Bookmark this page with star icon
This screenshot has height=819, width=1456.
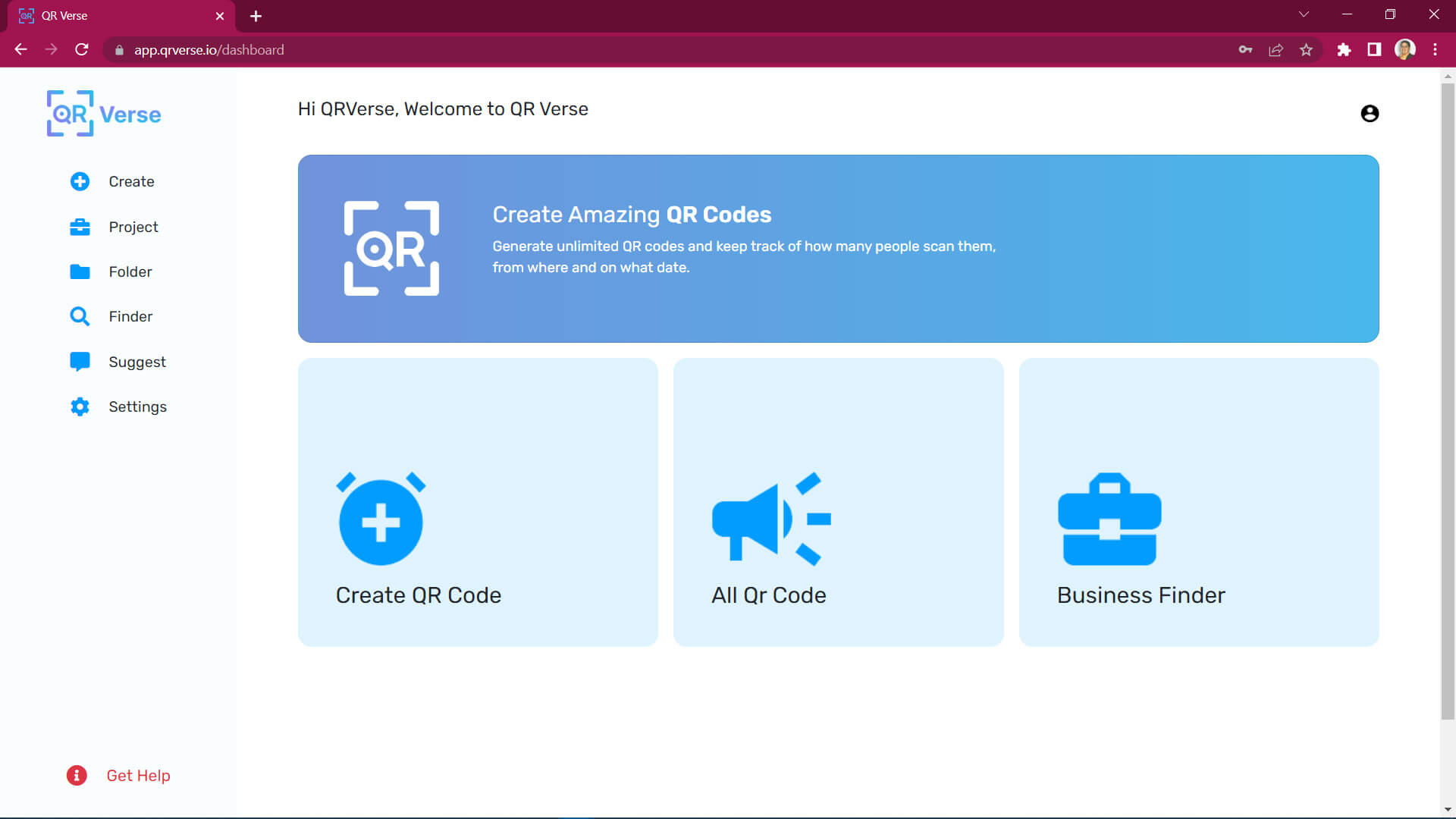[1306, 49]
